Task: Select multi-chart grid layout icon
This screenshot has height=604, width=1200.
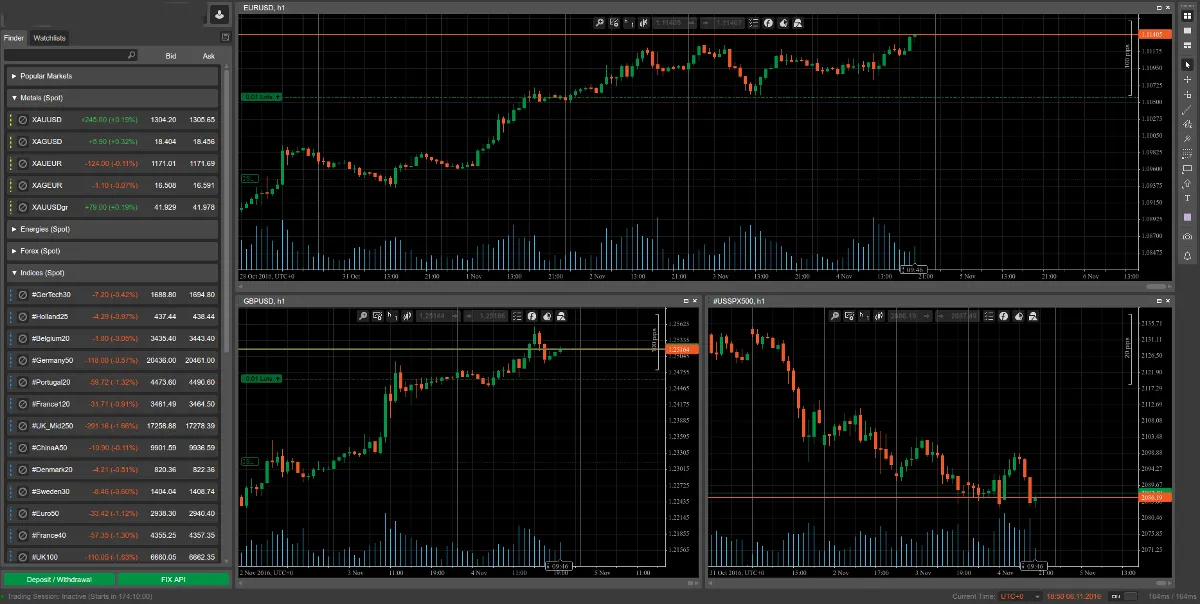Action: 1187,16
